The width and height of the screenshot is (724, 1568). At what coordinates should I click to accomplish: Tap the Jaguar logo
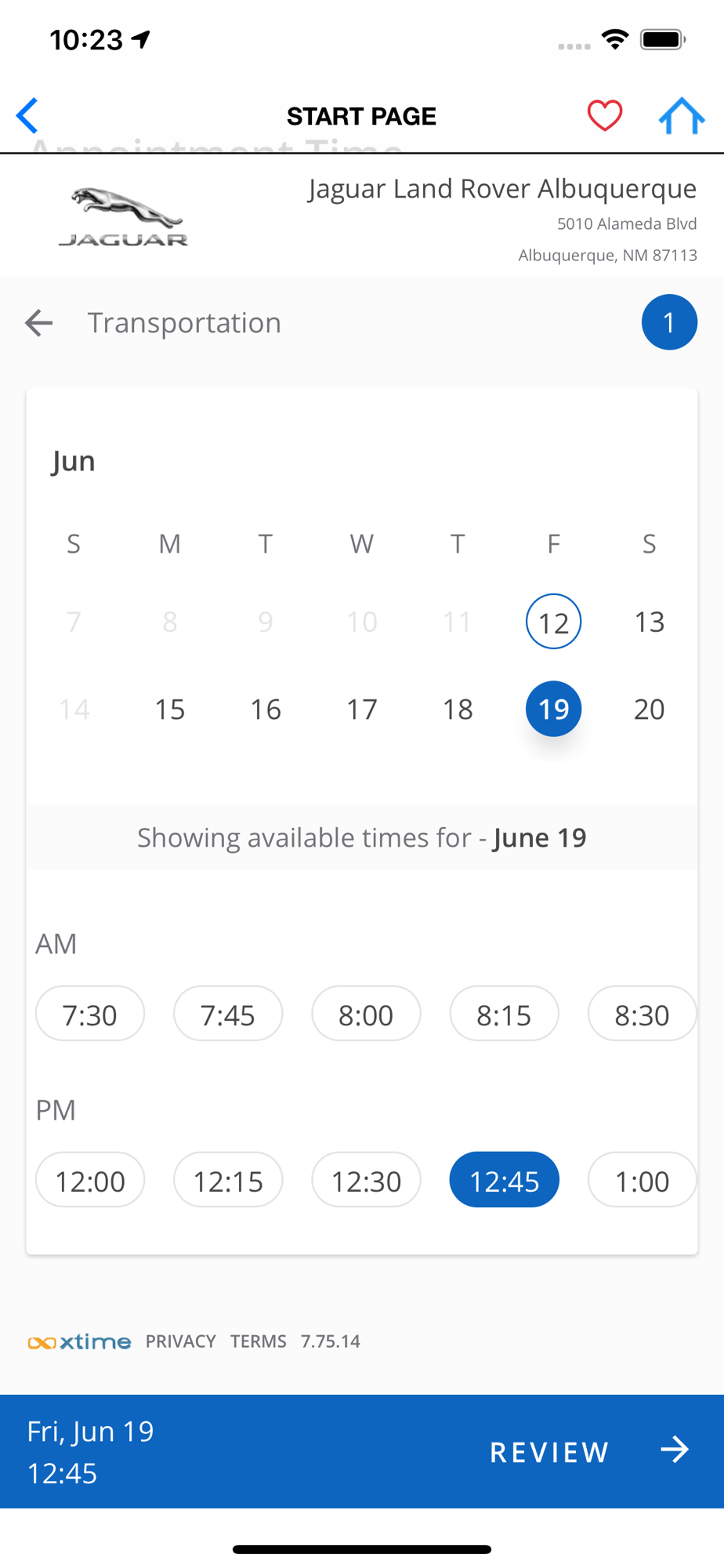(x=124, y=217)
